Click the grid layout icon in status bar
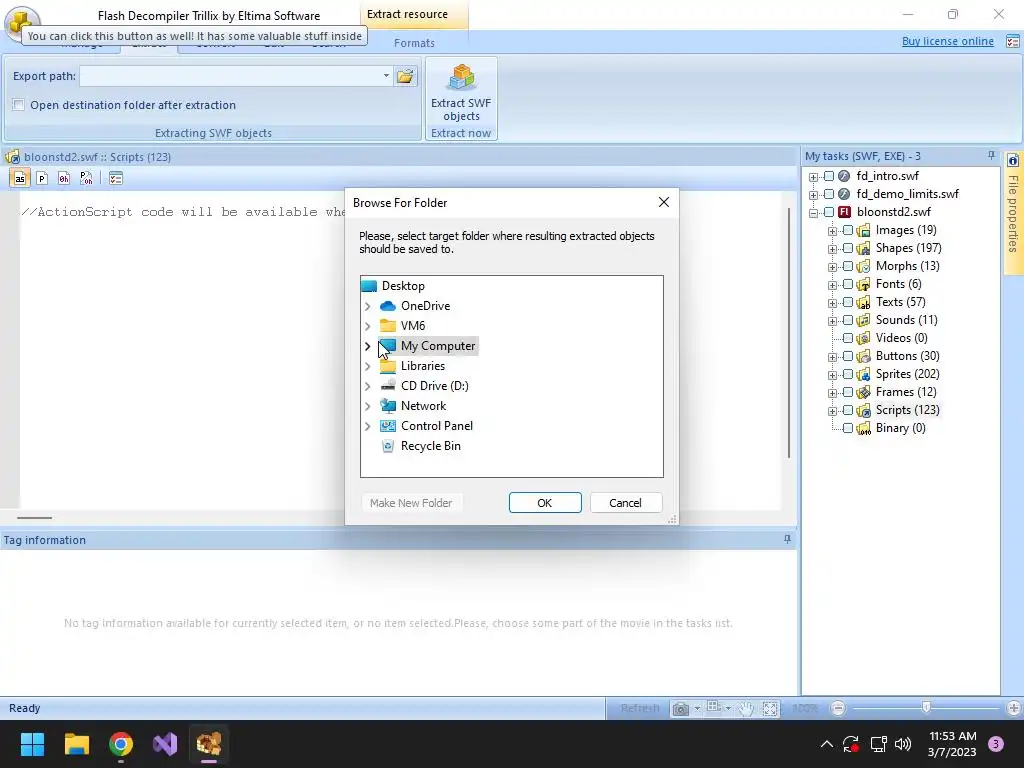Screen dimensions: 1024x768 tap(713, 707)
